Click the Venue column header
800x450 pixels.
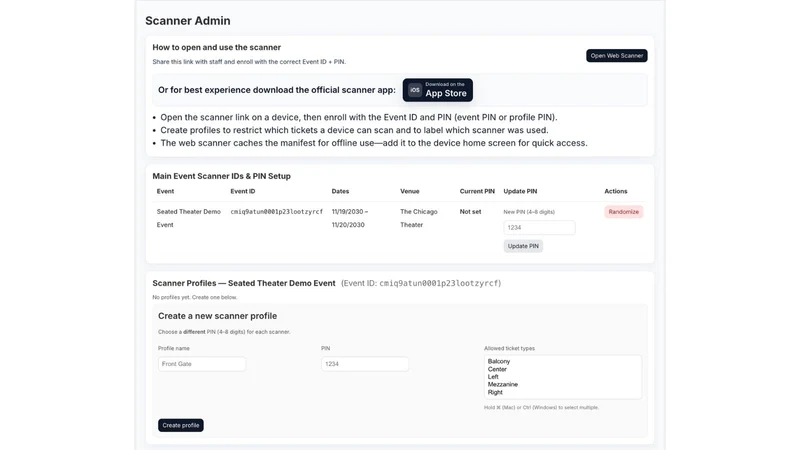[410, 191]
